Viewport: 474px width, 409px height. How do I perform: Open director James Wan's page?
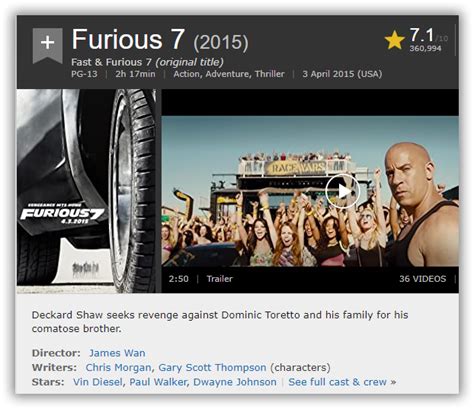(x=117, y=353)
